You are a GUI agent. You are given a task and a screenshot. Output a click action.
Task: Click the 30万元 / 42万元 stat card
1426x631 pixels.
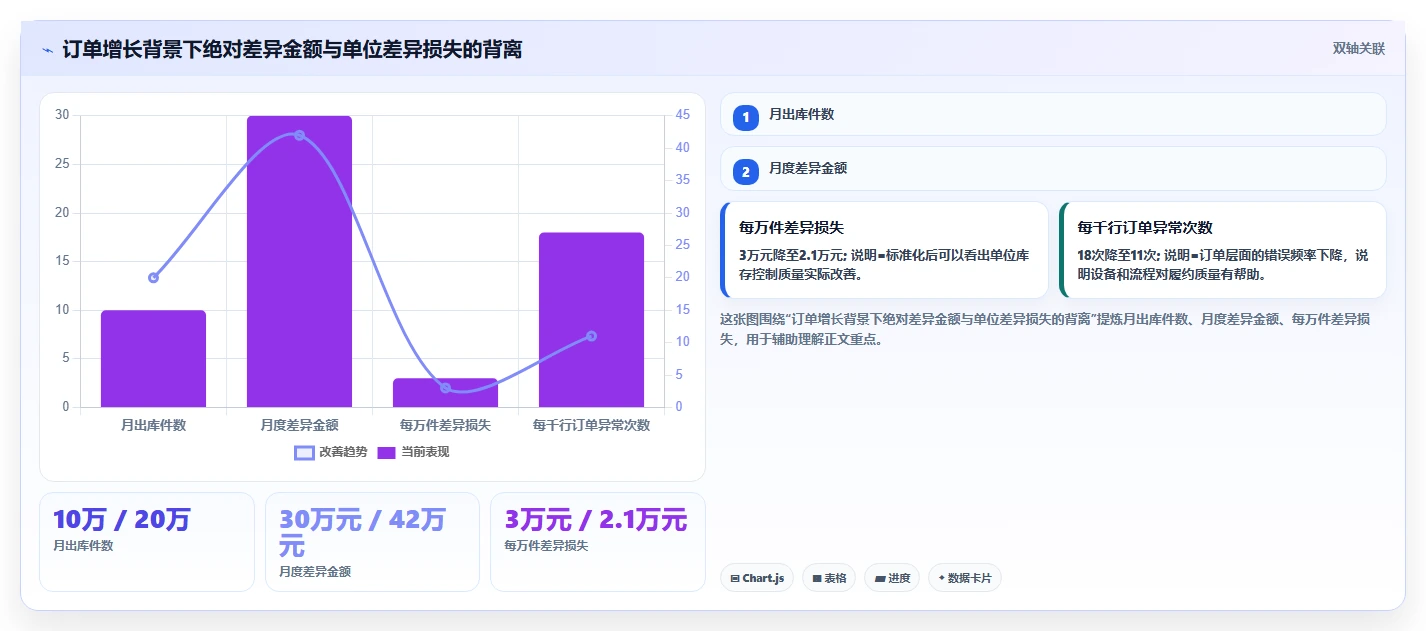(x=372, y=541)
